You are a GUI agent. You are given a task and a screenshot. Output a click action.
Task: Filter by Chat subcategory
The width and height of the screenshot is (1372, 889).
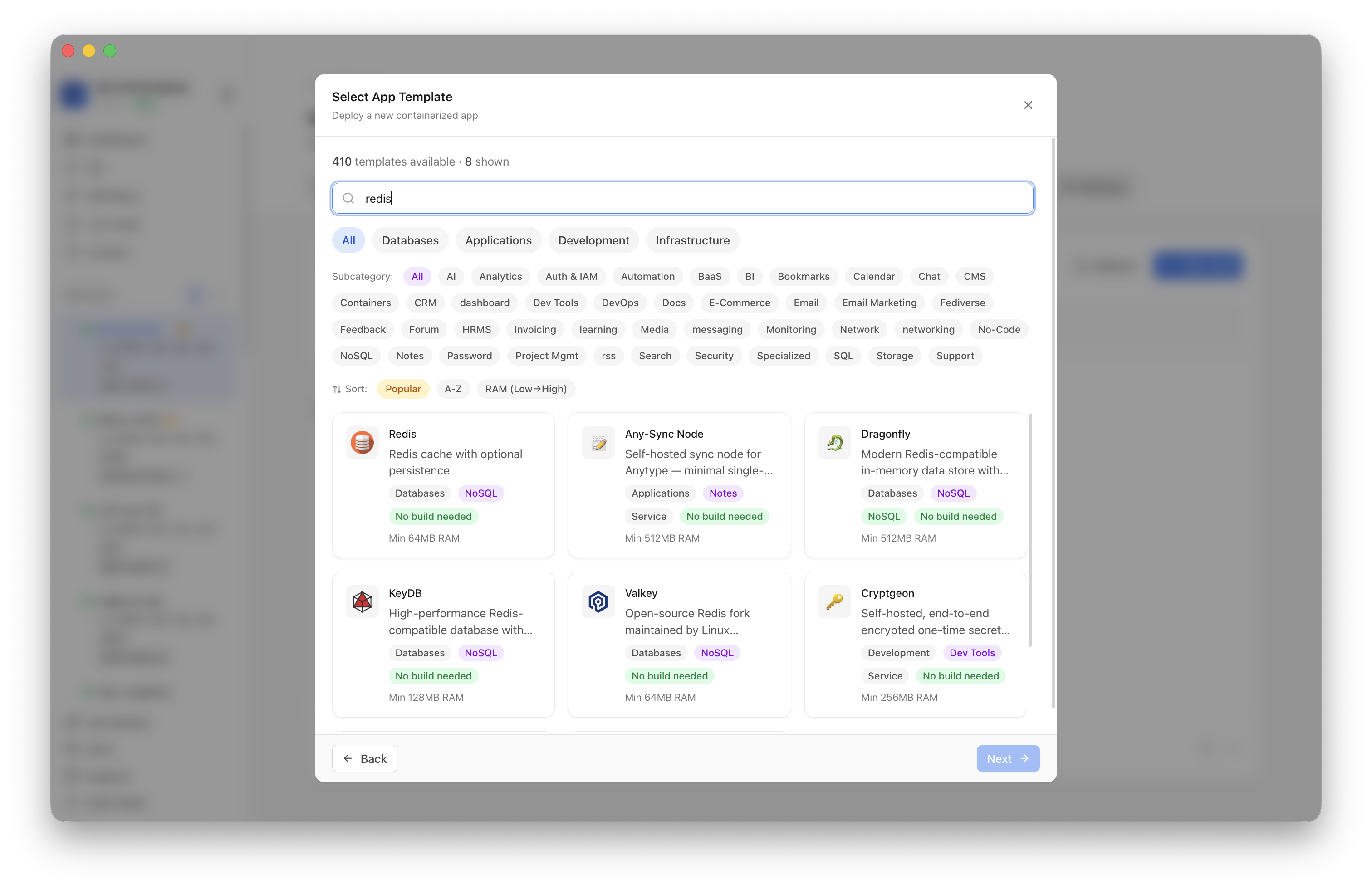click(929, 276)
